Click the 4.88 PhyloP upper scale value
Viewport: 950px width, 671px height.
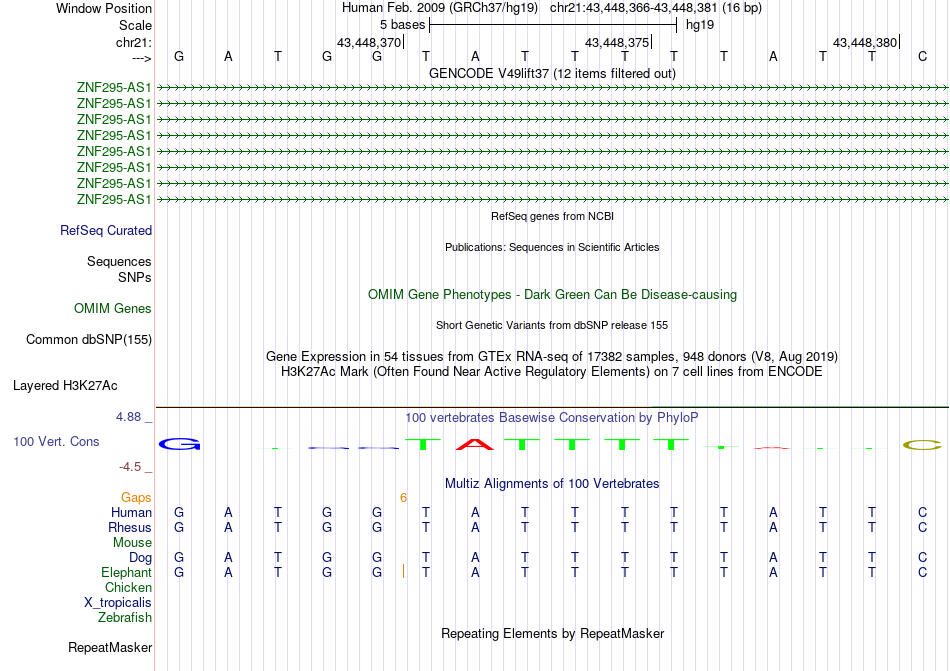point(128,417)
